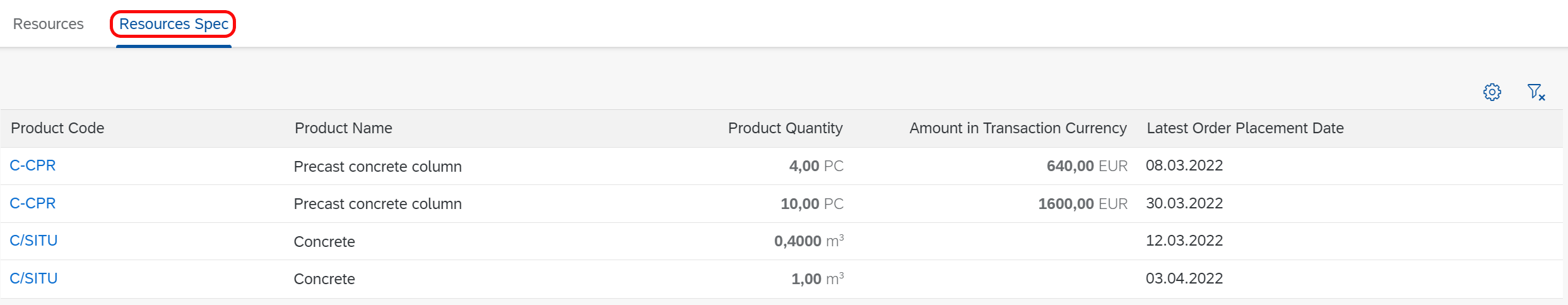
Task: Open second C-CPR product code link
Action: [x=33, y=203]
